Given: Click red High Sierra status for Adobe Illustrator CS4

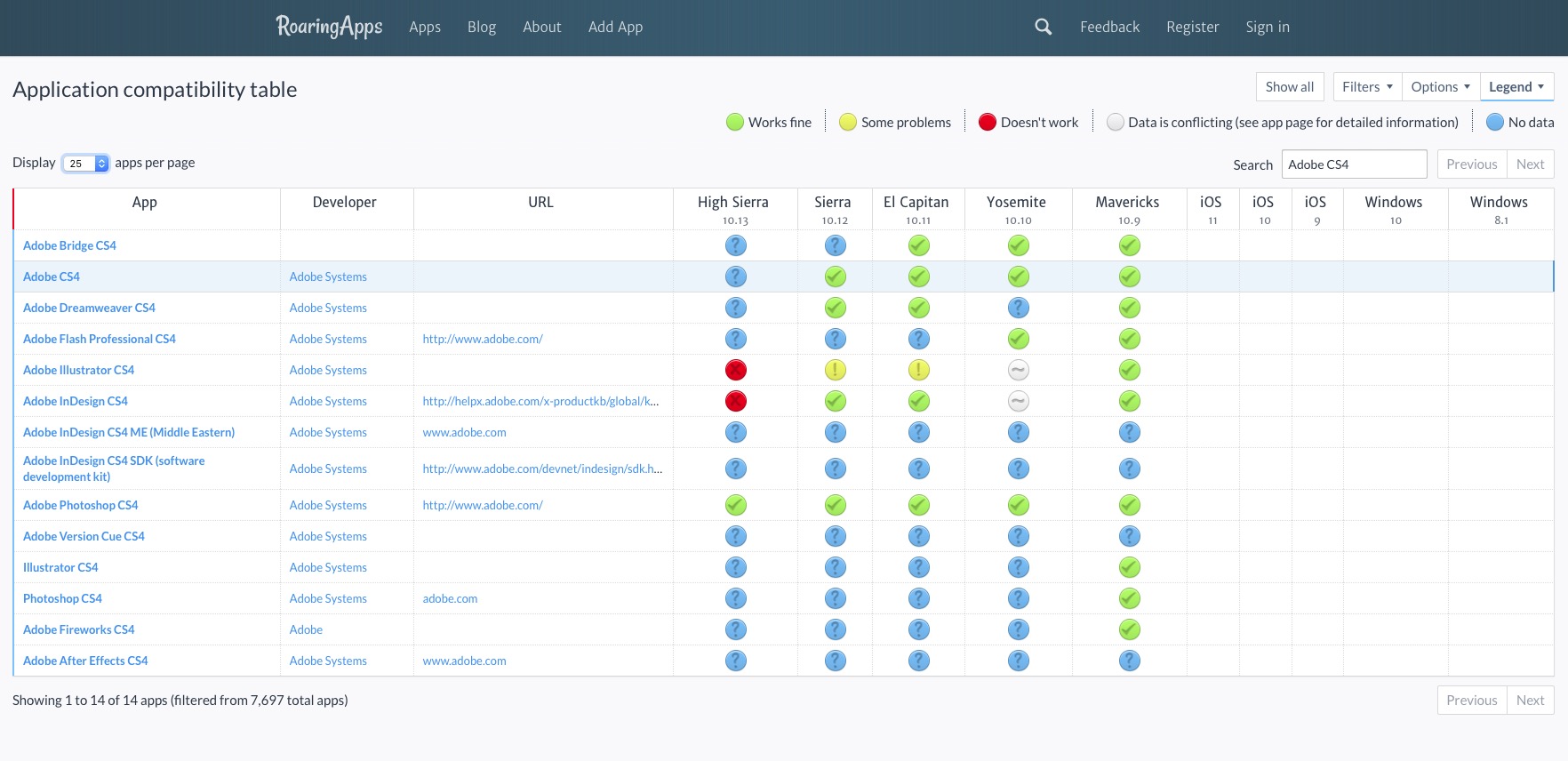Looking at the screenshot, I should point(735,370).
